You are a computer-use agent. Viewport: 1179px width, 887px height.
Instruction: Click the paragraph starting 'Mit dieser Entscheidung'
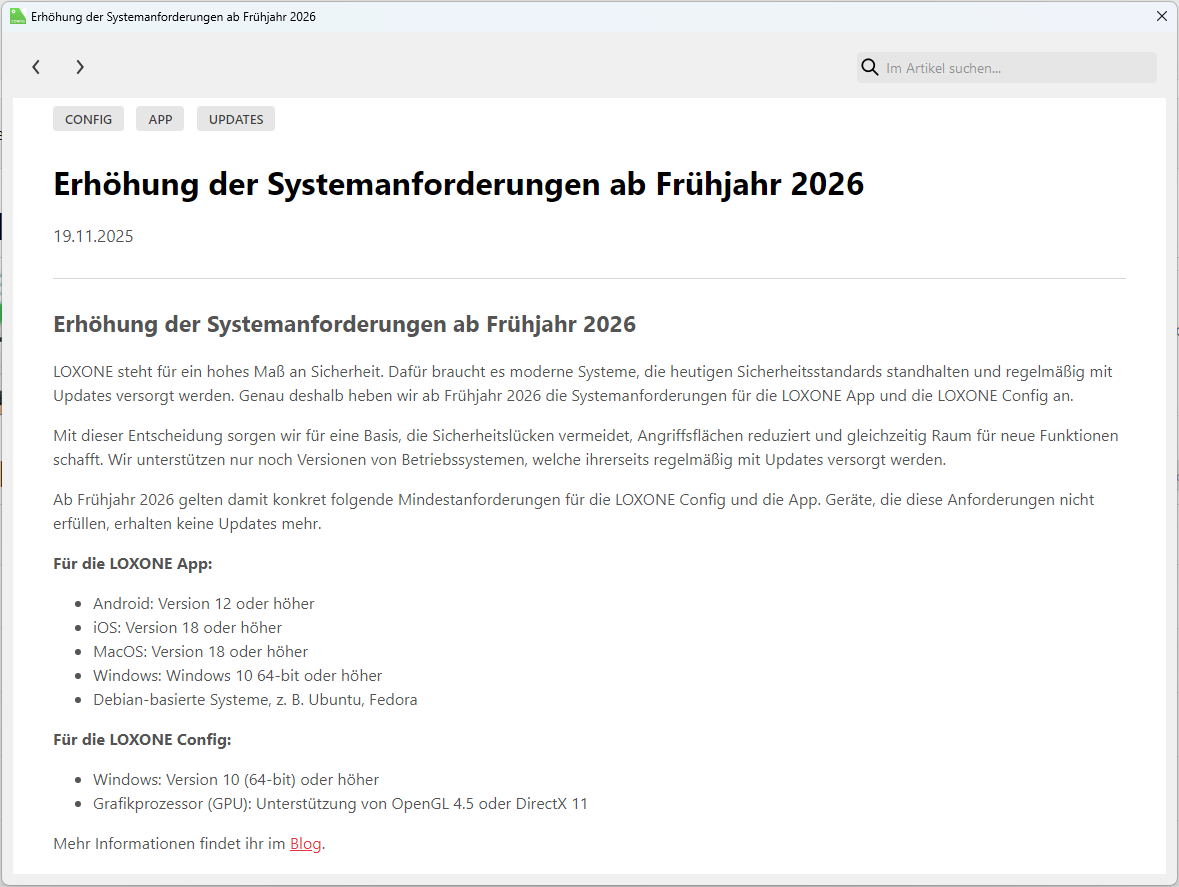[586, 447]
